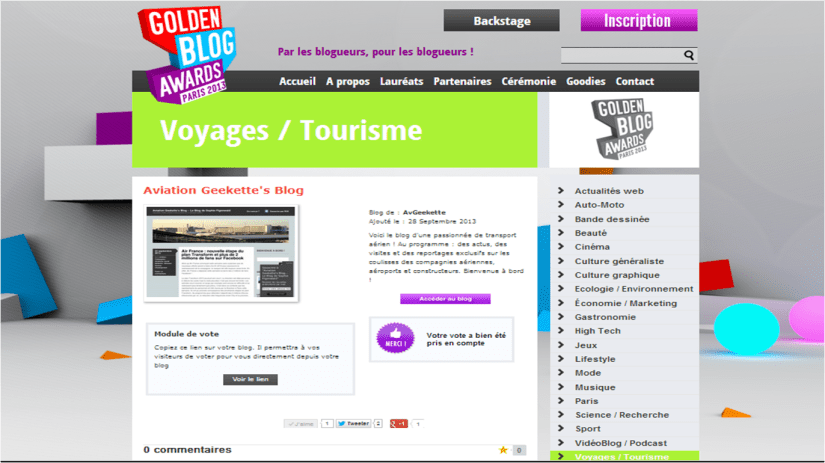Click the Facebook J'aime button
The image size is (825, 463).
[x=301, y=424]
